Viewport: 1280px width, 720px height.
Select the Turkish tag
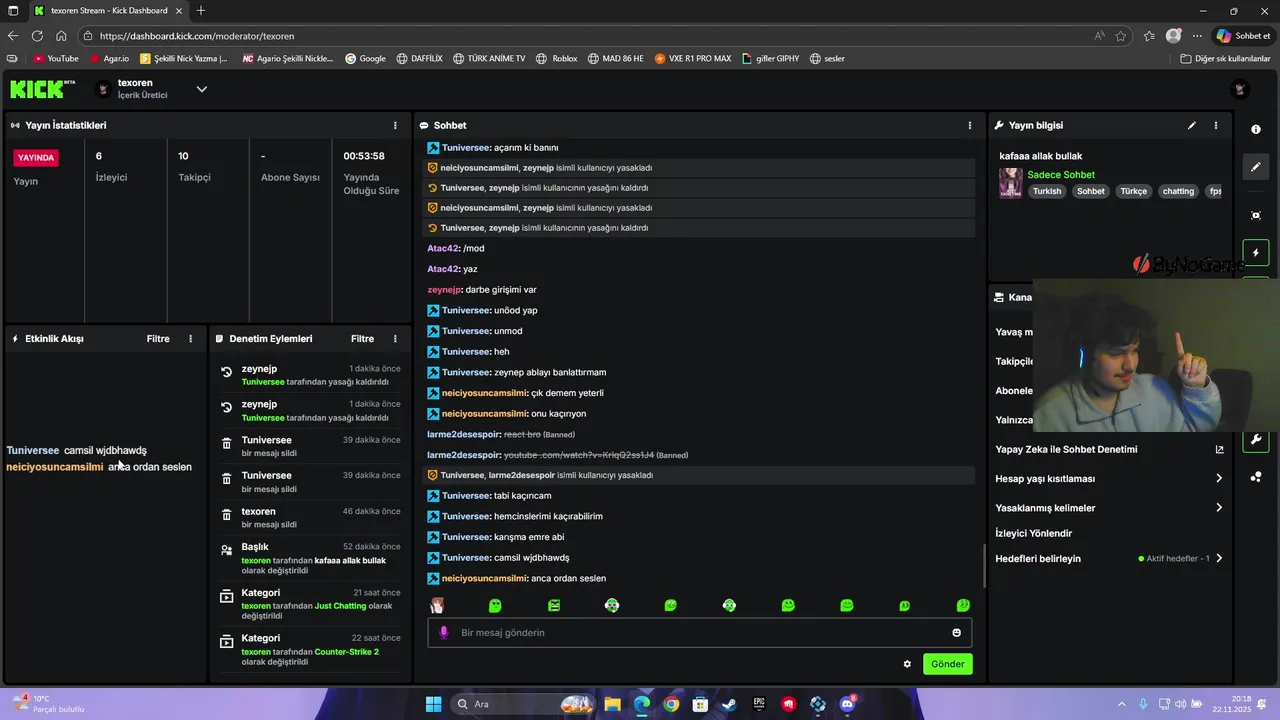[x=1047, y=191]
